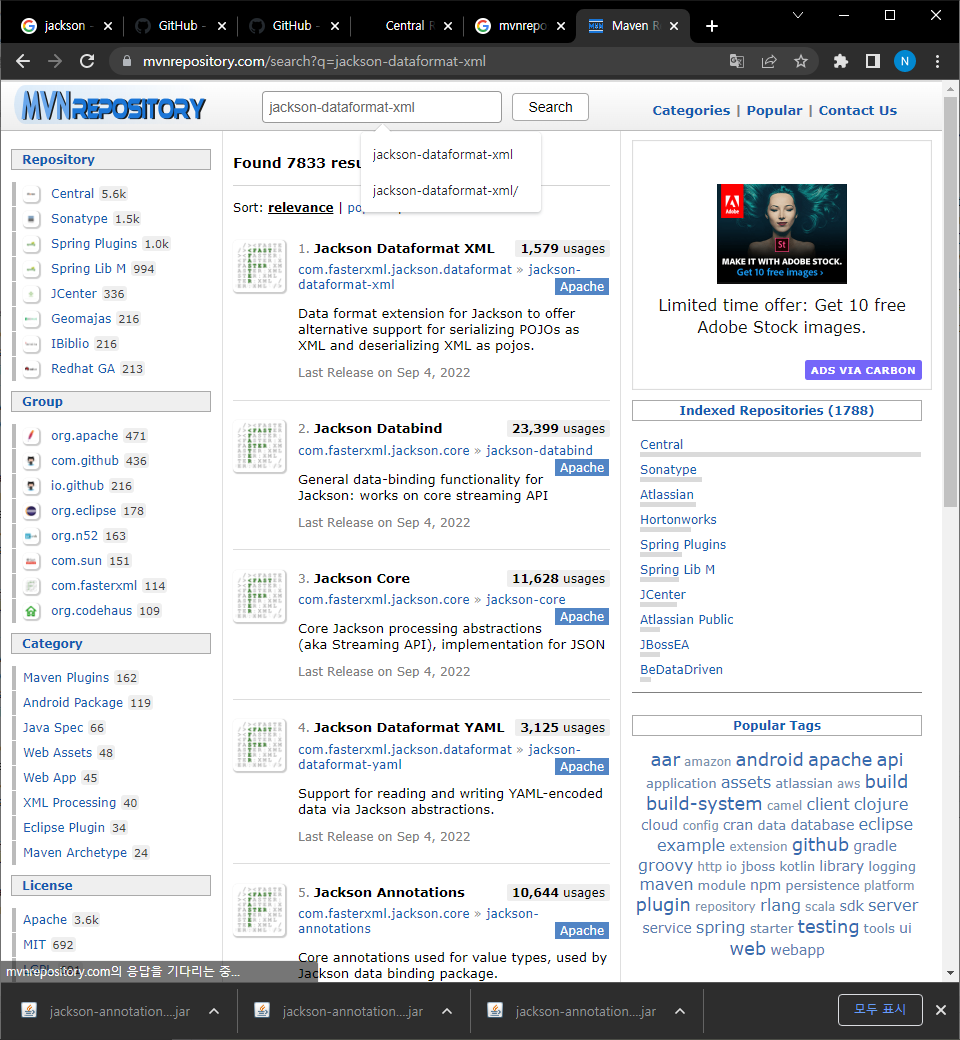Open Hortonworks indexed repository
This screenshot has width=960, height=1040.
point(678,520)
